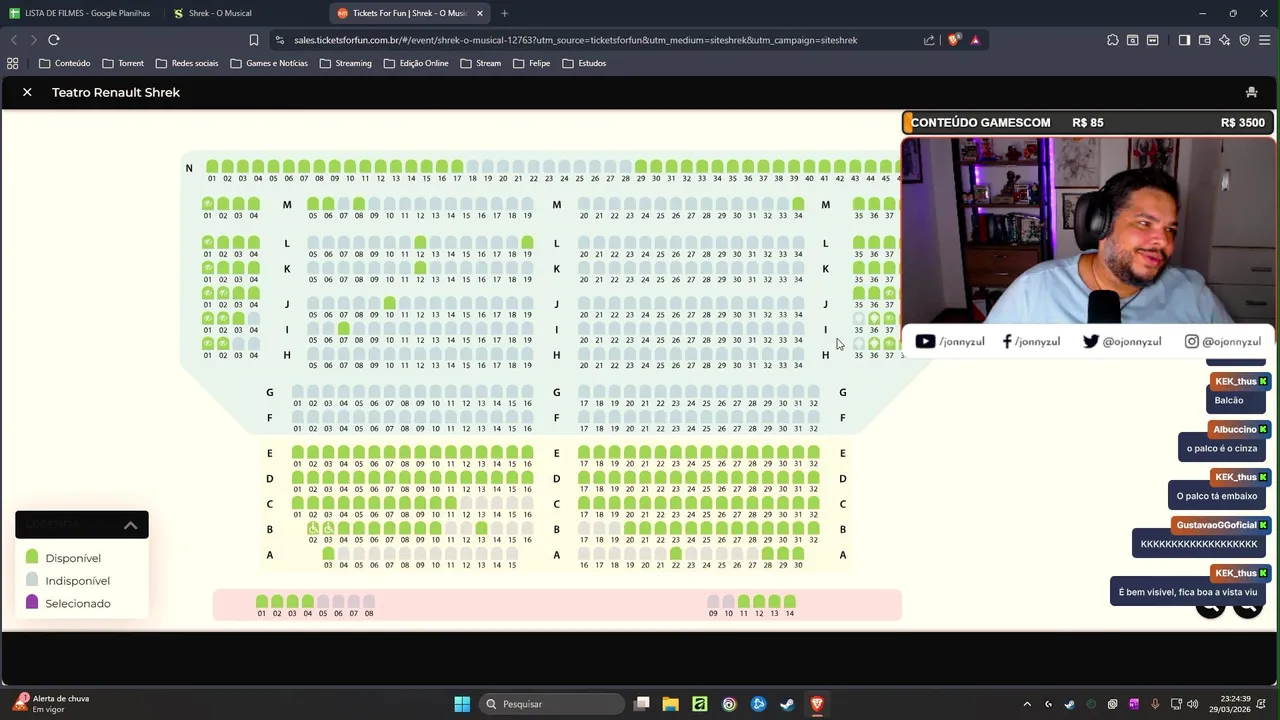Image resolution: width=1280 pixels, height=720 pixels.
Task: Open the Brave VPN shield icon
Action: pyautogui.click(x=1245, y=40)
